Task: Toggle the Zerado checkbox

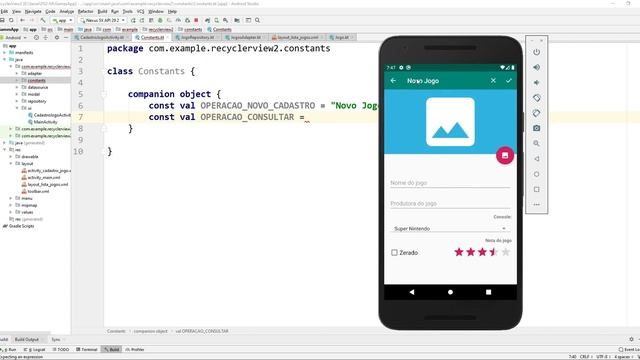Action: [x=394, y=253]
